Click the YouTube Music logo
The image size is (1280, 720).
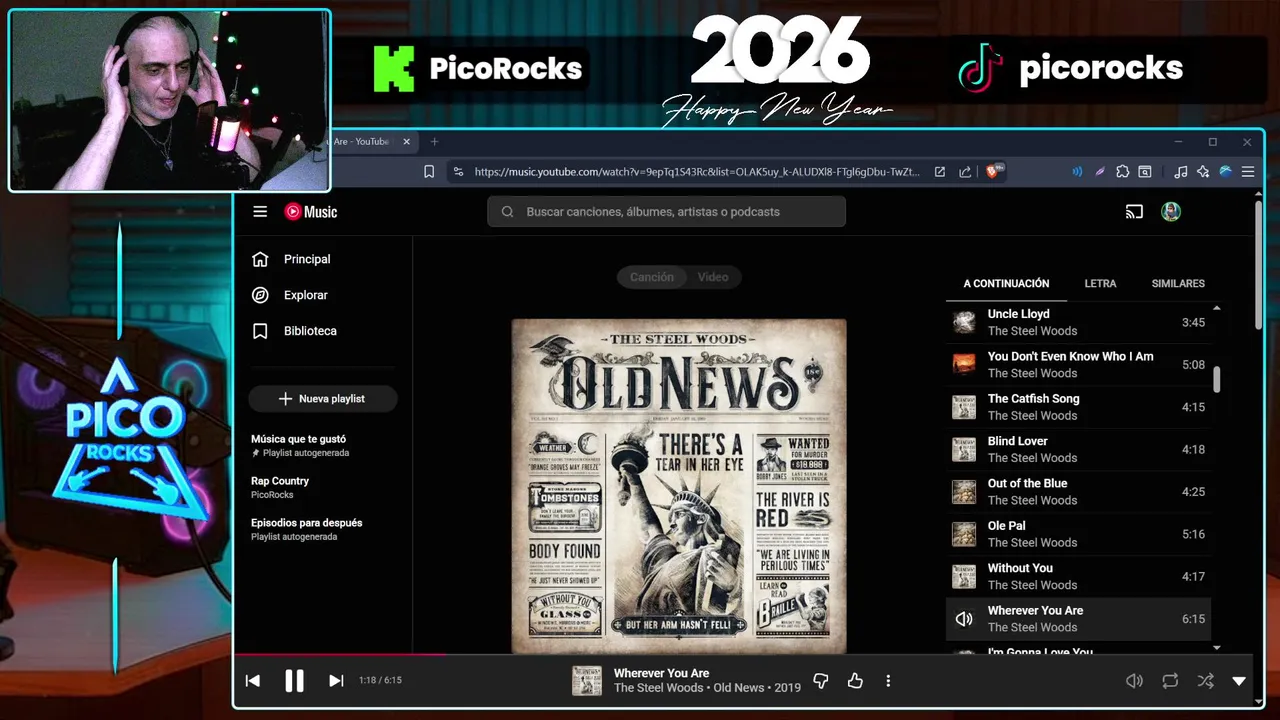[x=311, y=212]
